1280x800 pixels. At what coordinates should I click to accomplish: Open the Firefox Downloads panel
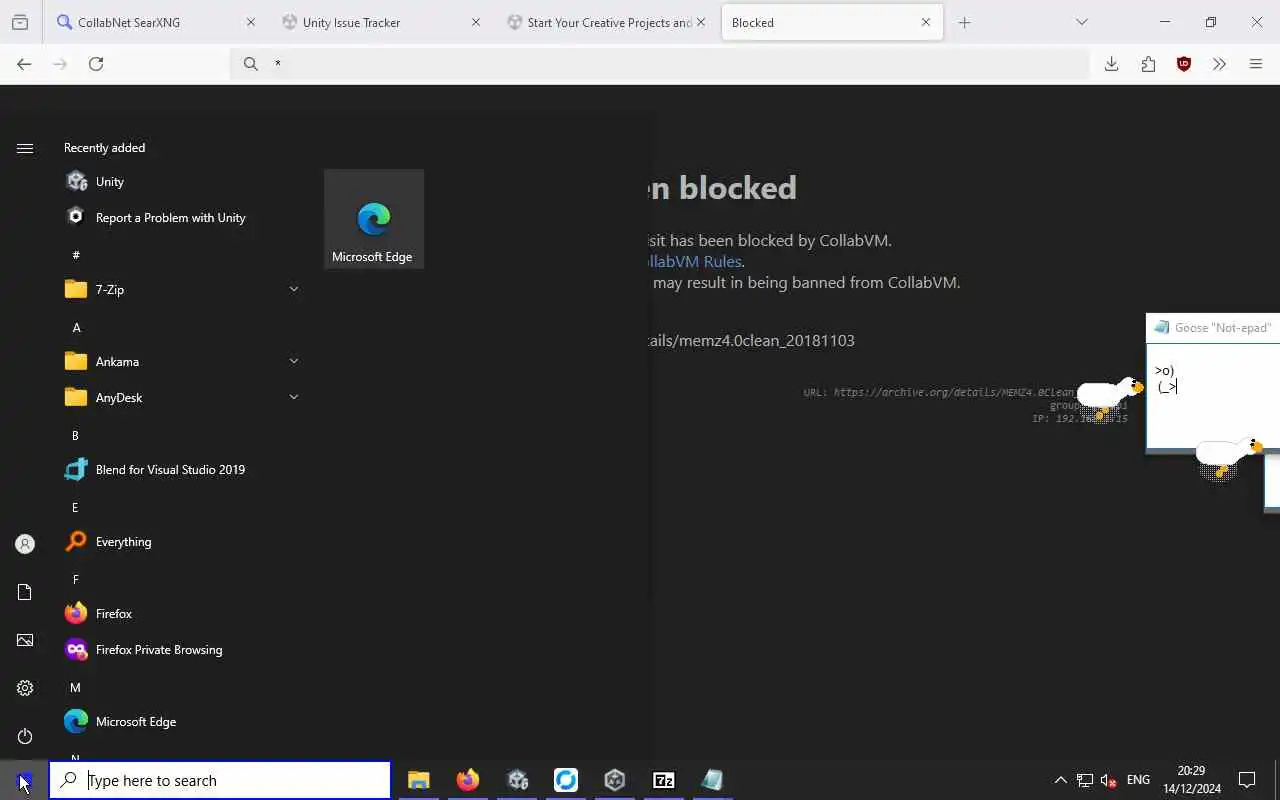coord(1111,64)
